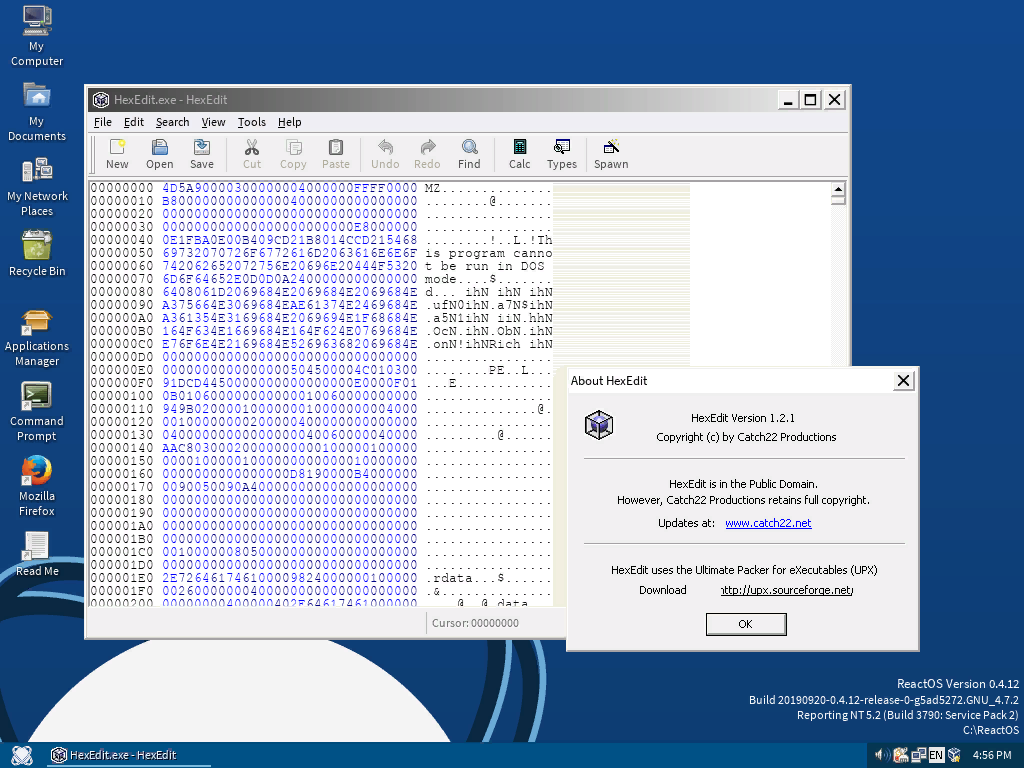The width and height of the screenshot is (1024, 768).
Task: Click ASCII text 't be run in DOS'
Action: coord(485,266)
